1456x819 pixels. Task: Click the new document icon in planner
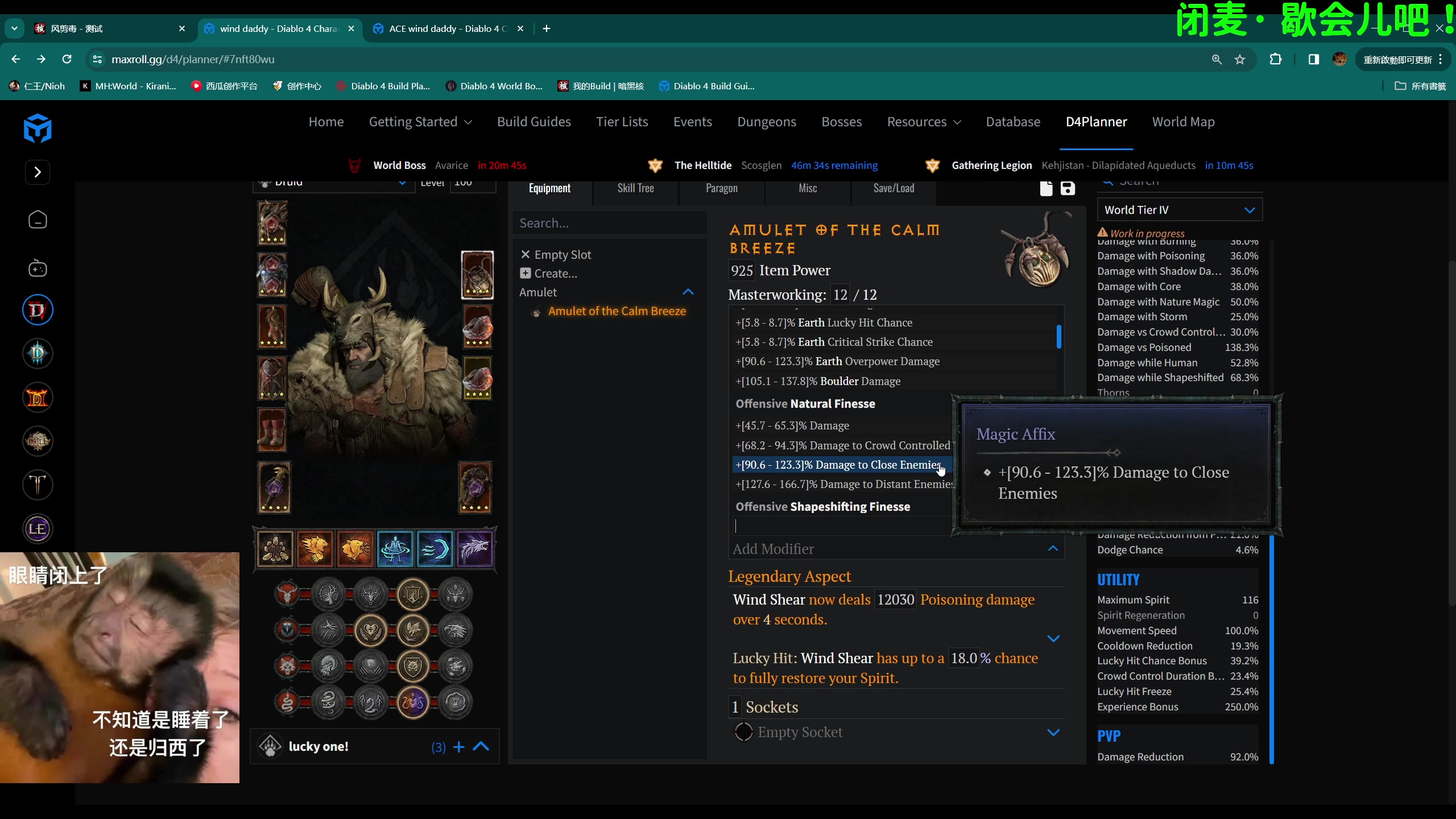pyautogui.click(x=1046, y=188)
